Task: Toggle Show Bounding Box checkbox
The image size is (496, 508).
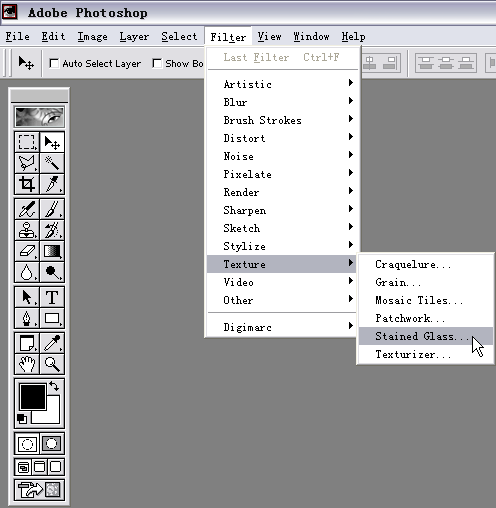Action: [157, 63]
